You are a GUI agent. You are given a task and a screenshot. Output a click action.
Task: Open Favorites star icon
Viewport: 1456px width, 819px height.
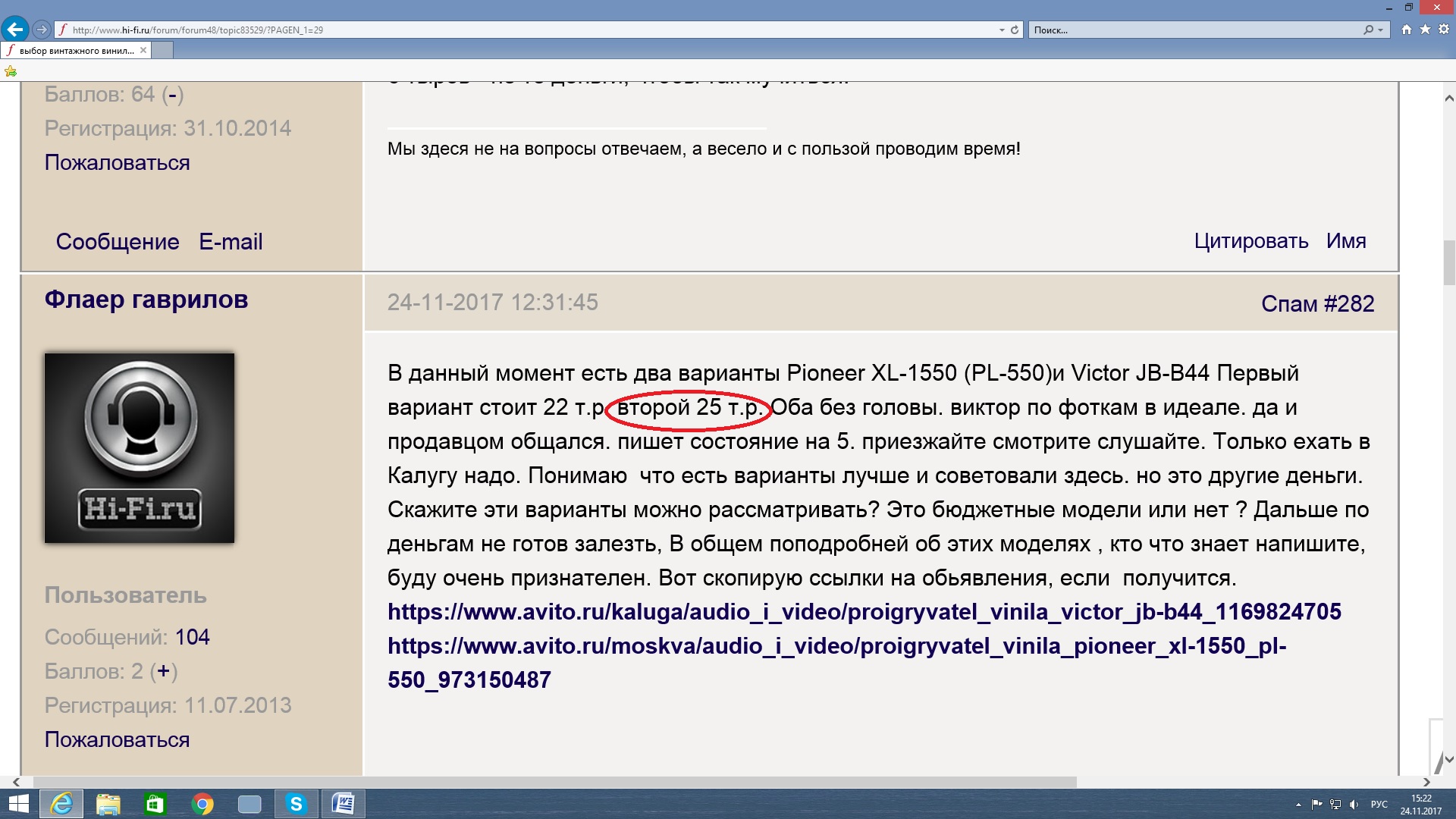click(1425, 30)
